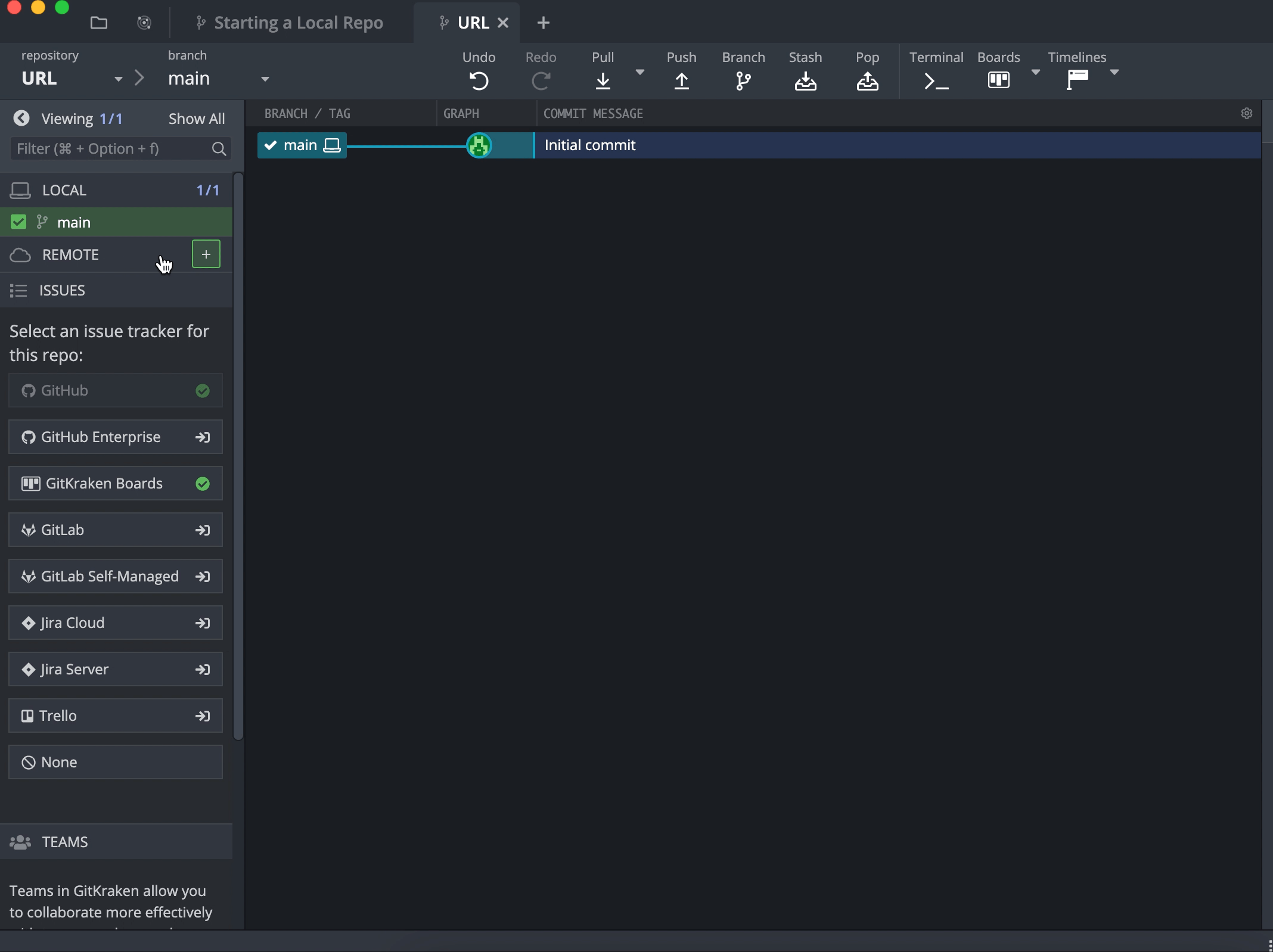Choose Jira Server as issue tracker

tap(116, 669)
